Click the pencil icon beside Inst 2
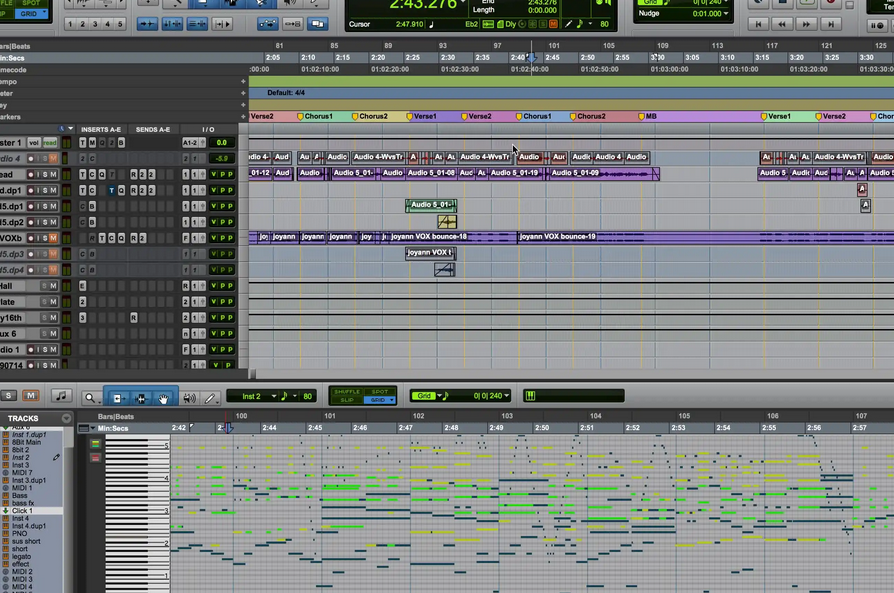The height and width of the screenshot is (593, 894). 56,457
